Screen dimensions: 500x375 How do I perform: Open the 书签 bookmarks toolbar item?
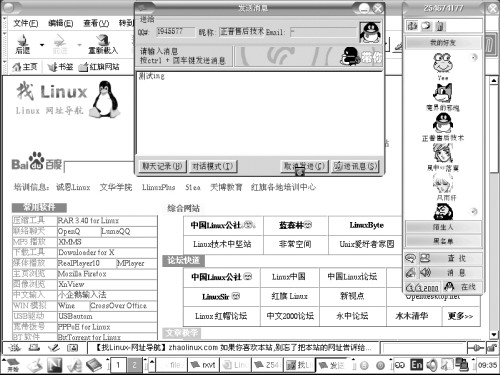[60, 67]
